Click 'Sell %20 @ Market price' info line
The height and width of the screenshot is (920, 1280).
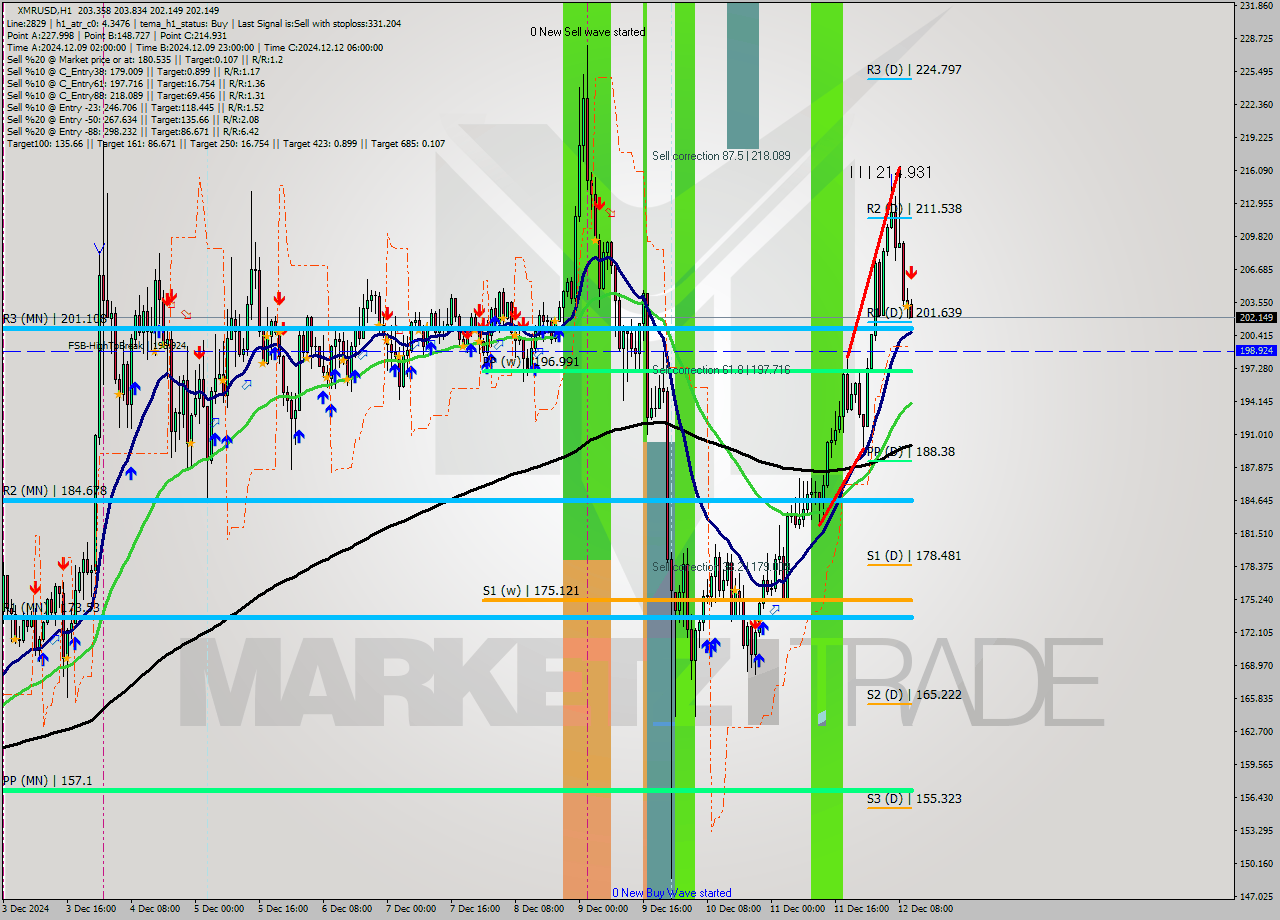pyautogui.click(x=145, y=59)
